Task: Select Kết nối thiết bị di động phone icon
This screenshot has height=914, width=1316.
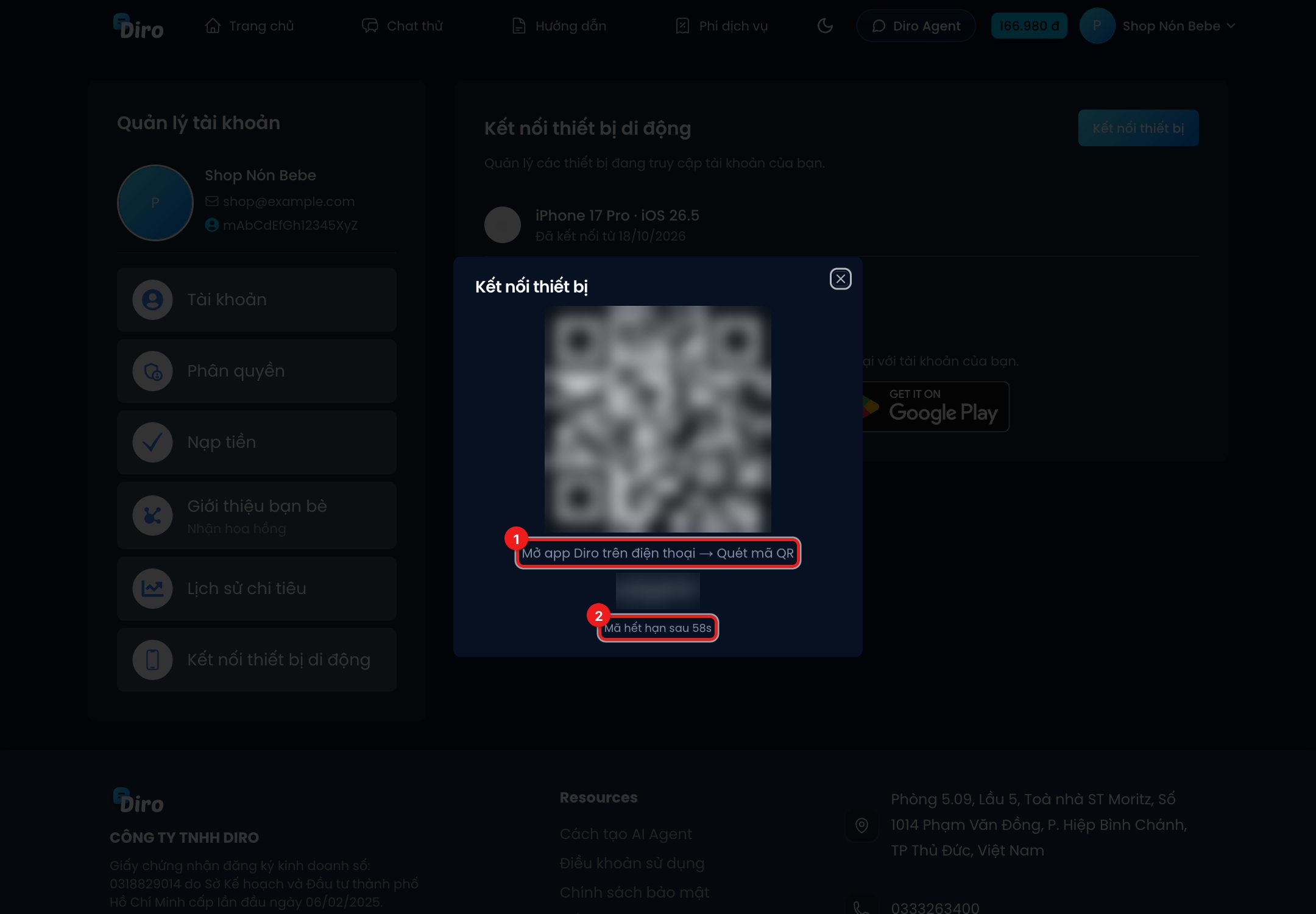Action: point(152,660)
